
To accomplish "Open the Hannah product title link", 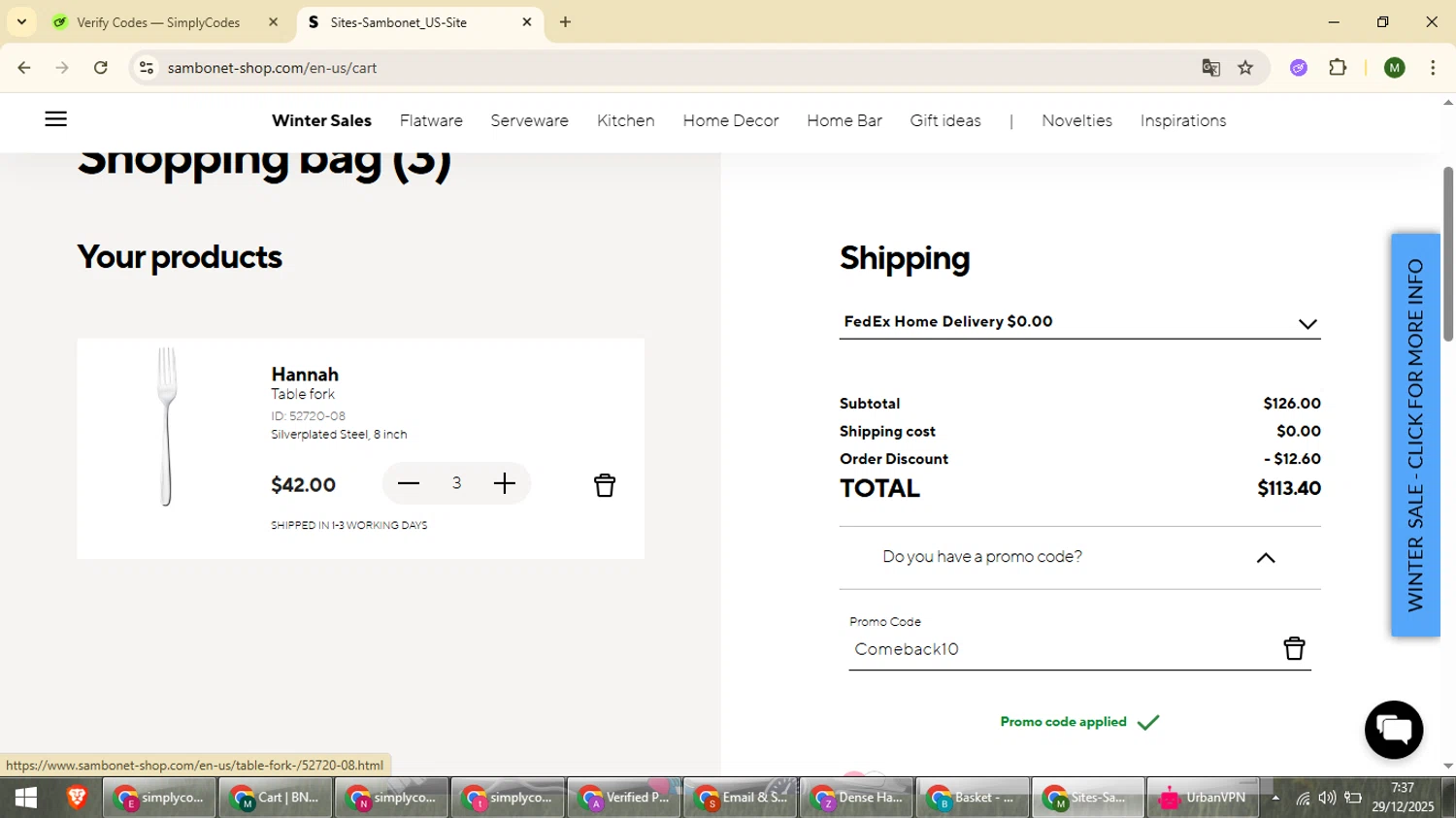I will pyautogui.click(x=305, y=374).
